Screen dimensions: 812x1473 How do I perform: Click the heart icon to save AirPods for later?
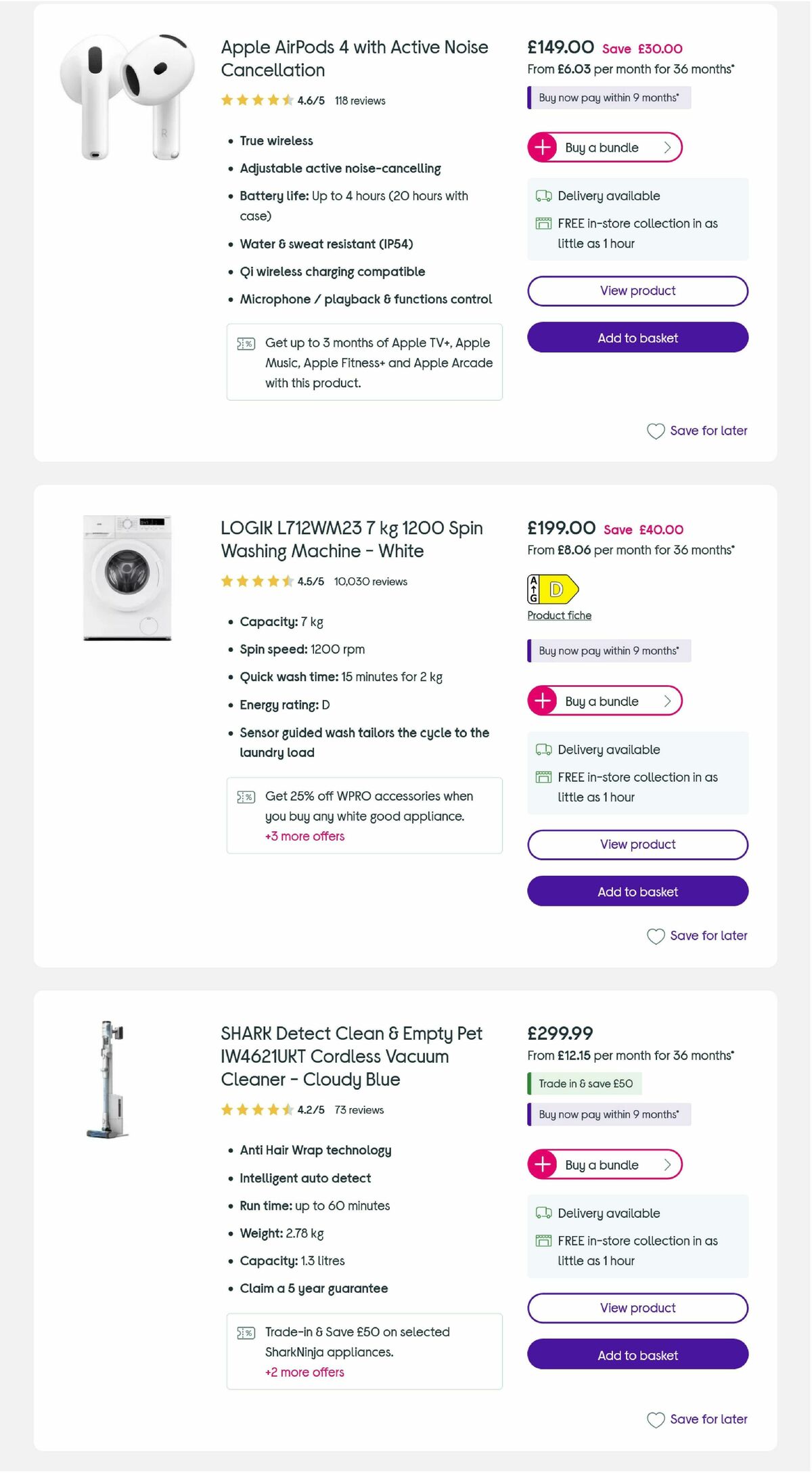pos(655,431)
